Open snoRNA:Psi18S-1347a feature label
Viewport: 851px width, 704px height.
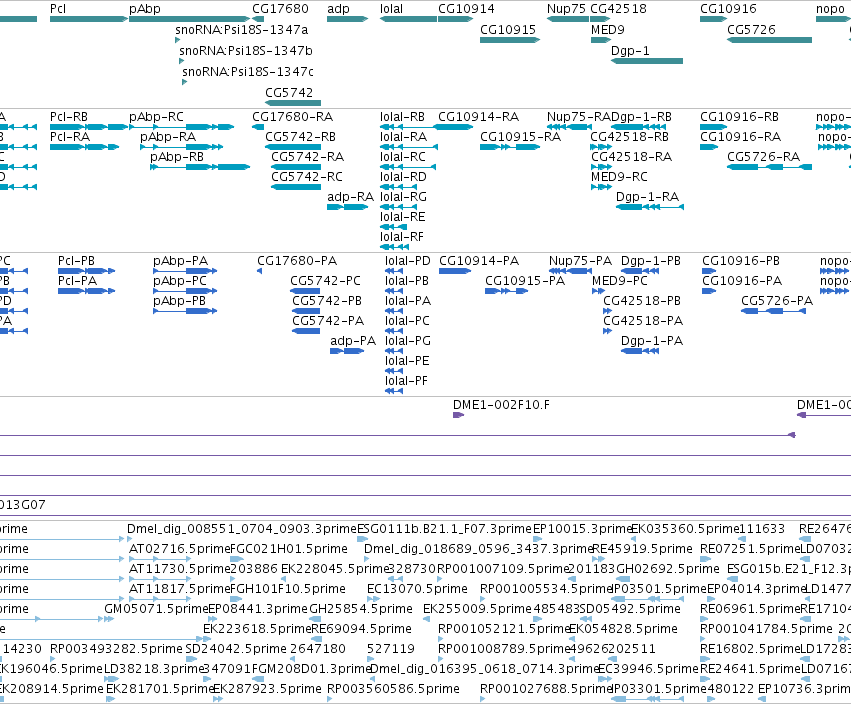tap(242, 30)
